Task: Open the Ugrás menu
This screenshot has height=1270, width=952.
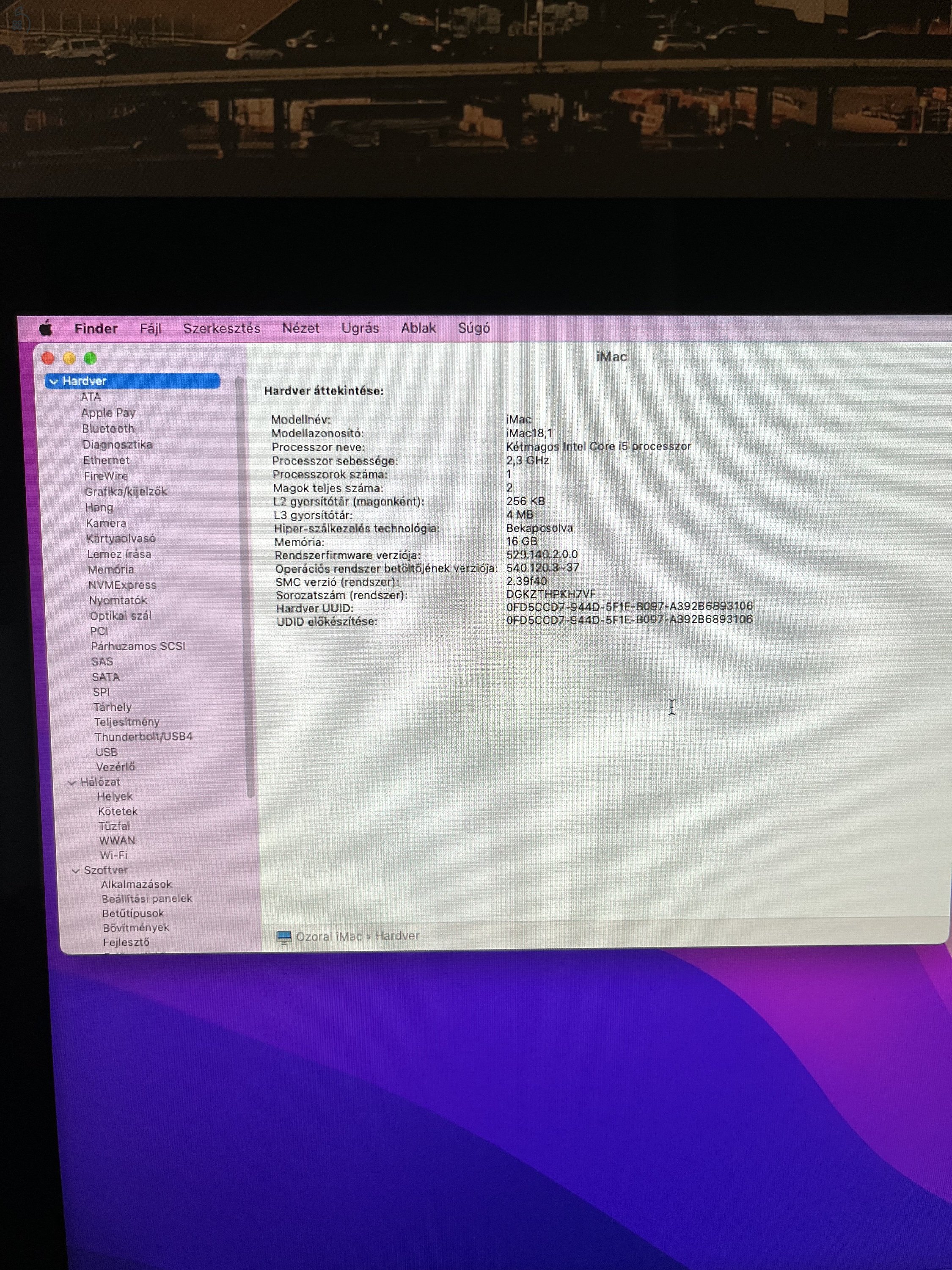Action: coord(360,328)
